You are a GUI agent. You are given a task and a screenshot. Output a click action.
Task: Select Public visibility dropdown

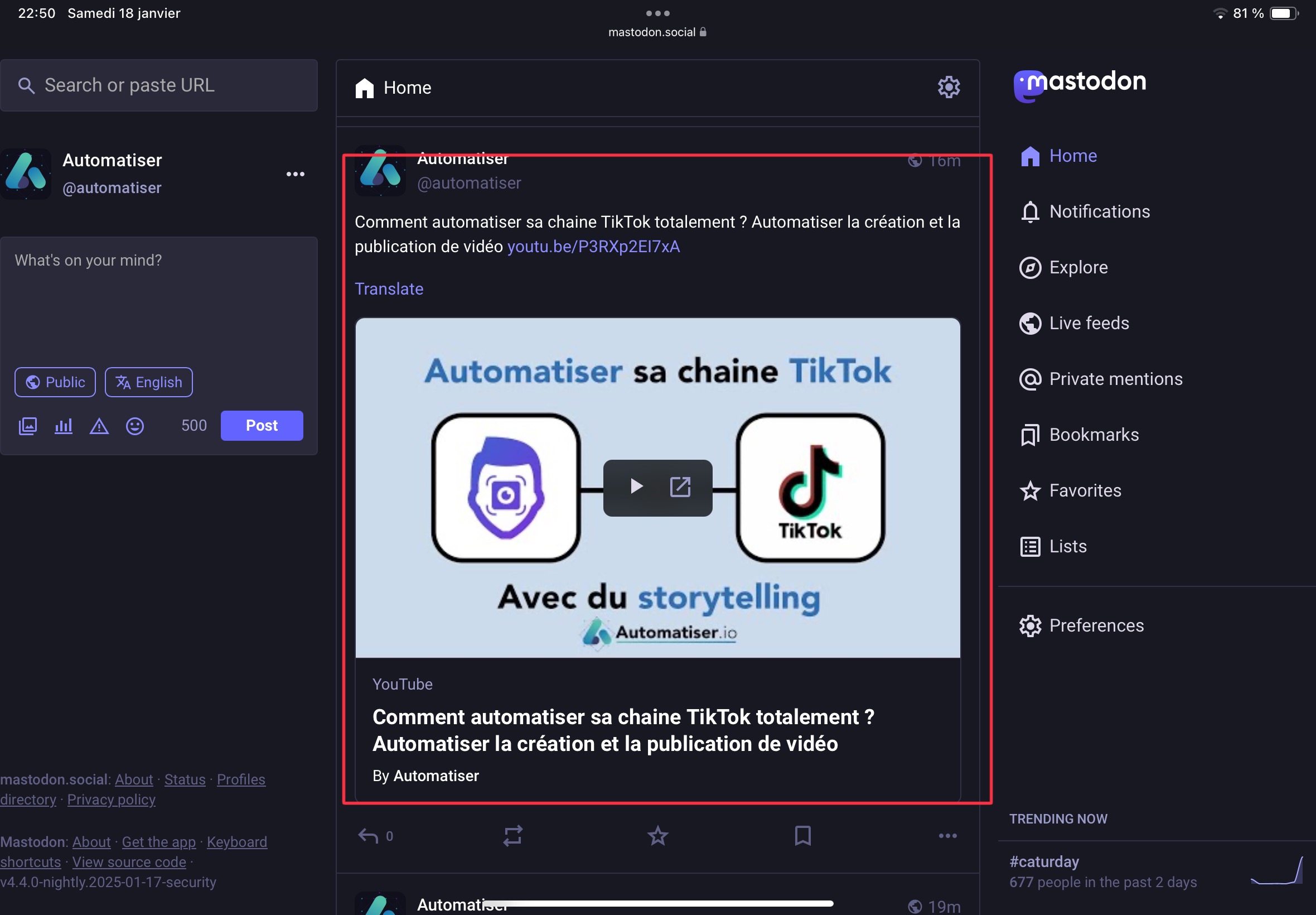click(55, 382)
